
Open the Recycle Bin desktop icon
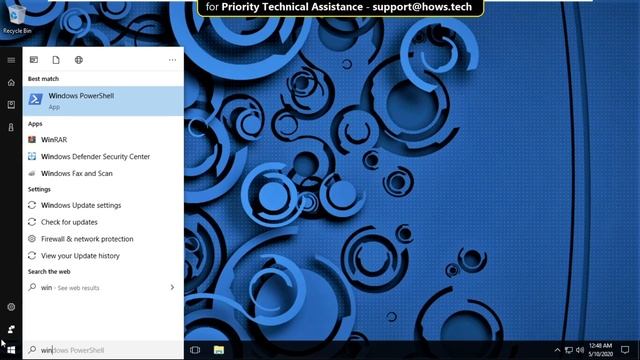pos(17,18)
